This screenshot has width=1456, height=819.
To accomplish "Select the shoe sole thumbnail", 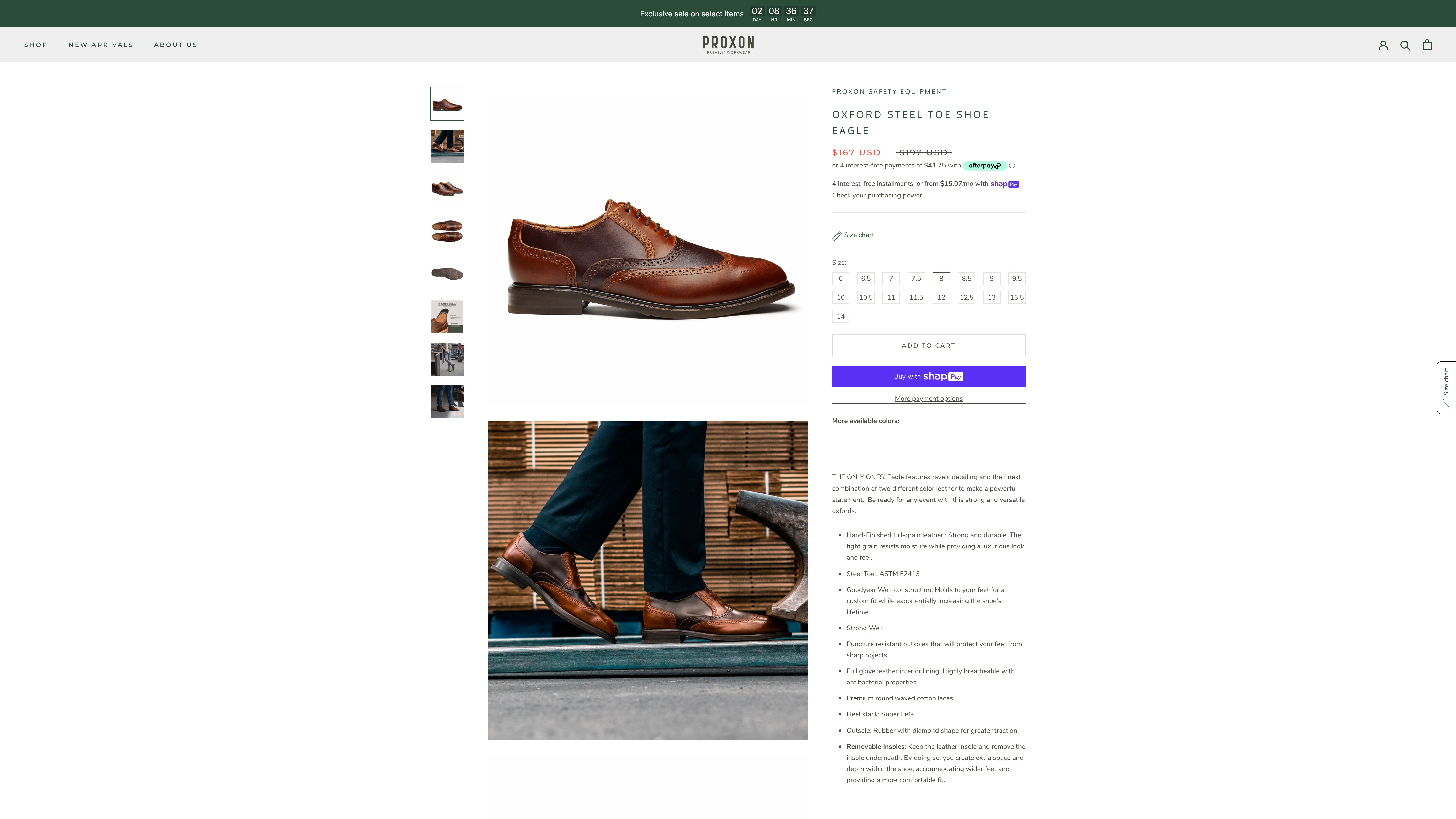I will [447, 273].
